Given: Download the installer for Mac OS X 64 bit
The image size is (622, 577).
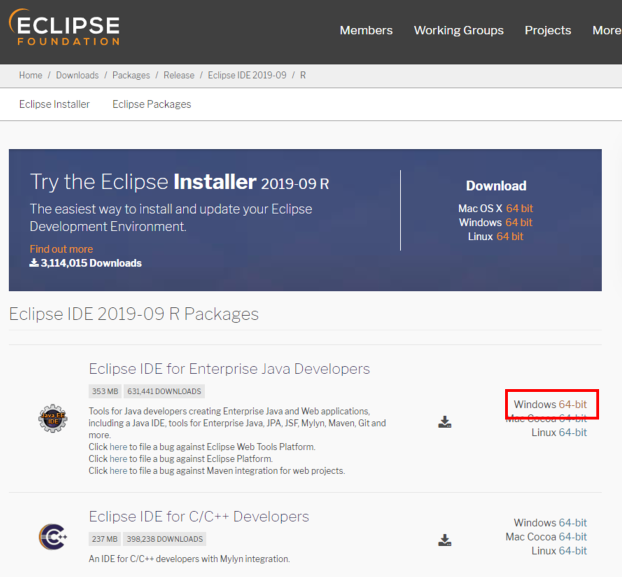Looking at the screenshot, I should (519, 208).
